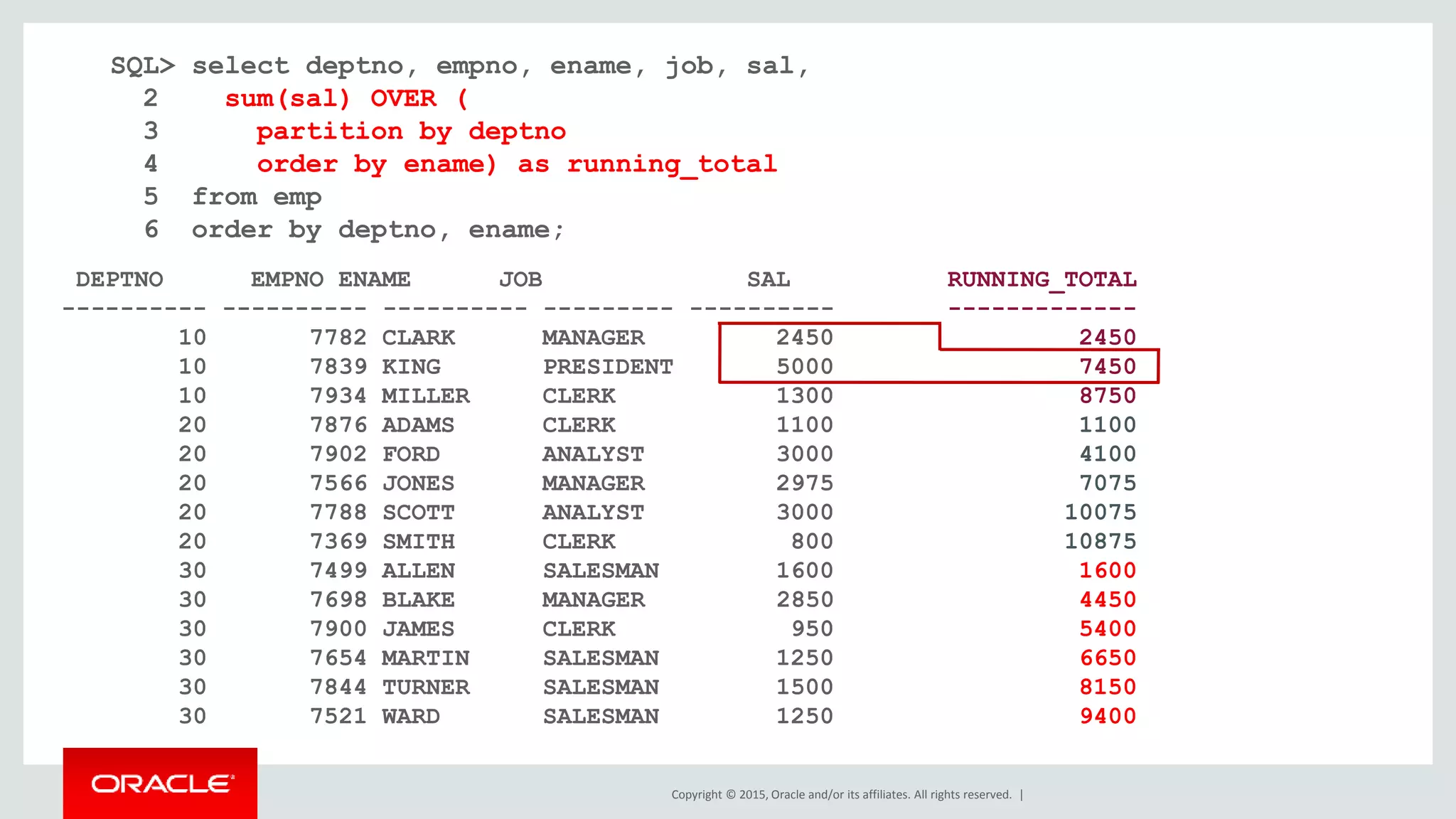Select the name MARTIN
The width and height of the screenshot is (1456, 819).
click(426, 658)
